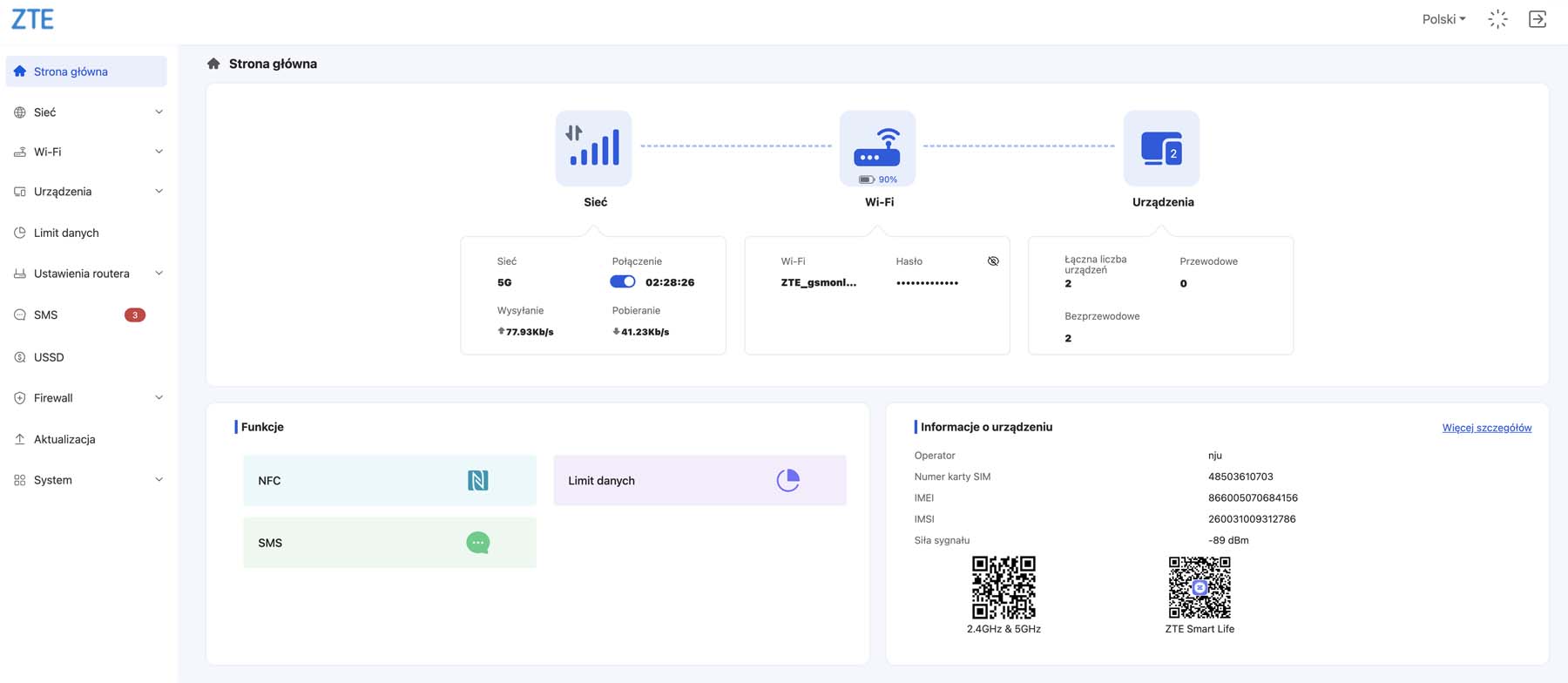Click the globe icon next to Sieć

click(20, 112)
